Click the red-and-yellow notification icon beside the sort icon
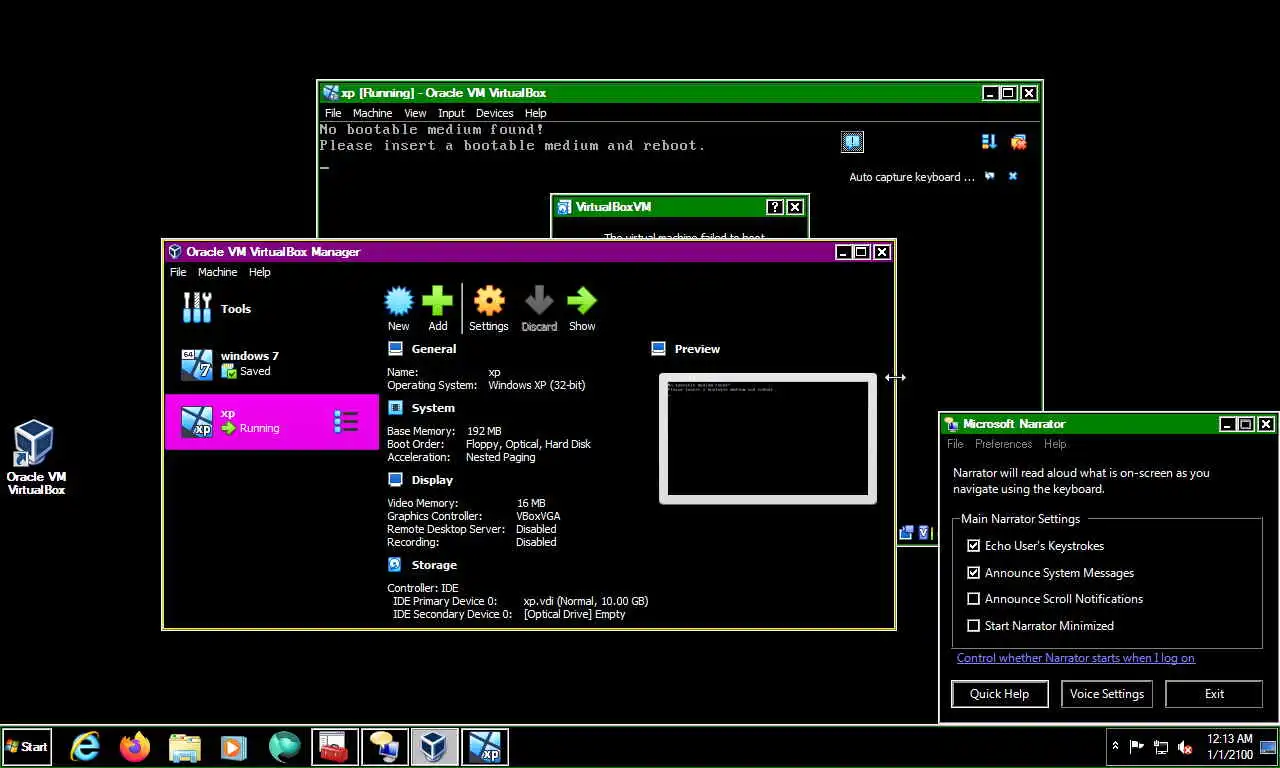 pos(1018,142)
